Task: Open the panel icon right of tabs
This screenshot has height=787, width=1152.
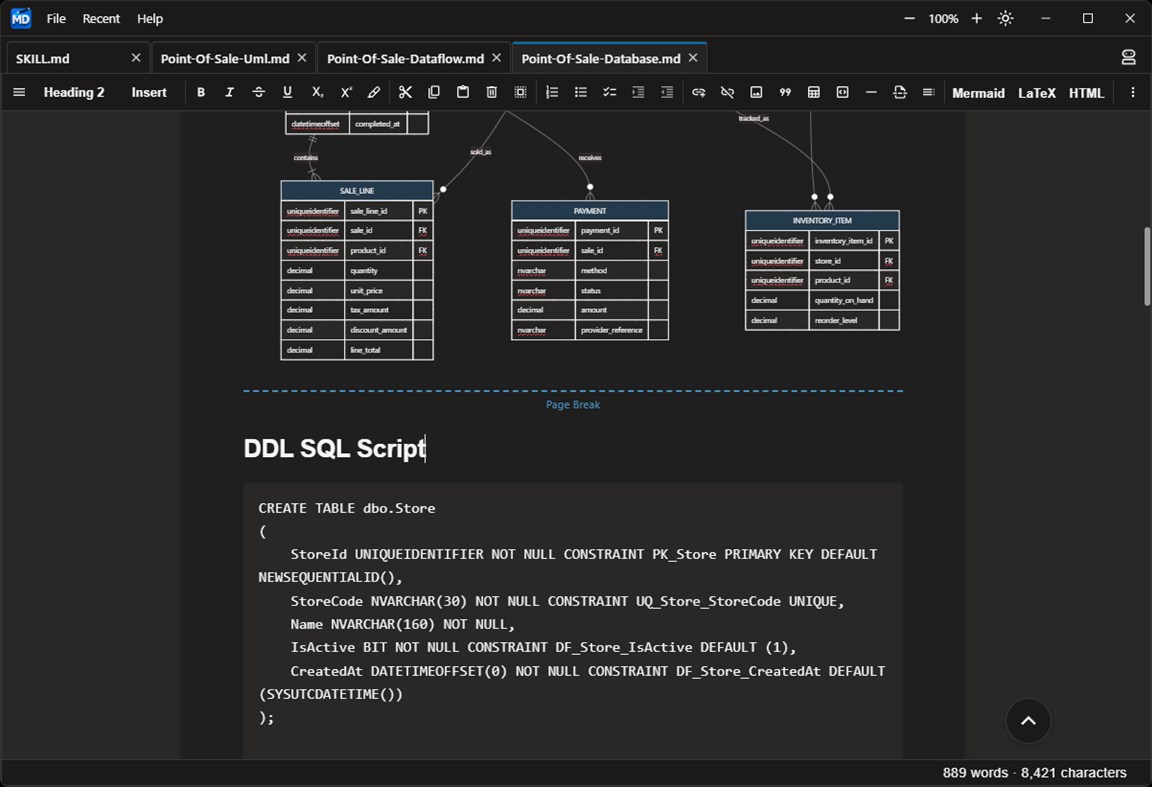Action: click(1128, 57)
